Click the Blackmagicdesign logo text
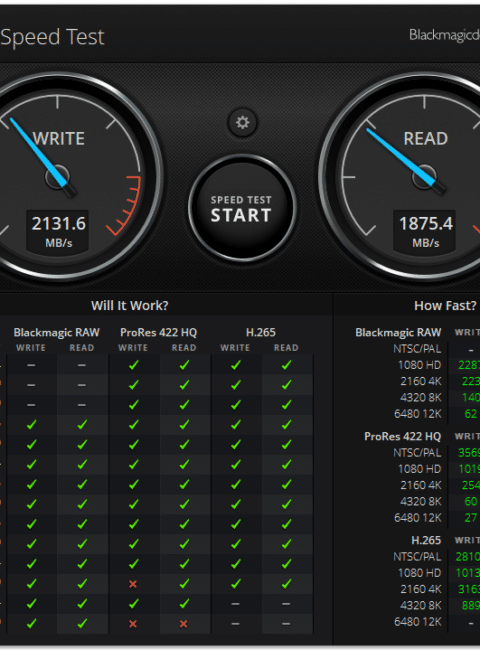Viewport: 480px width, 650px height. pos(444,35)
